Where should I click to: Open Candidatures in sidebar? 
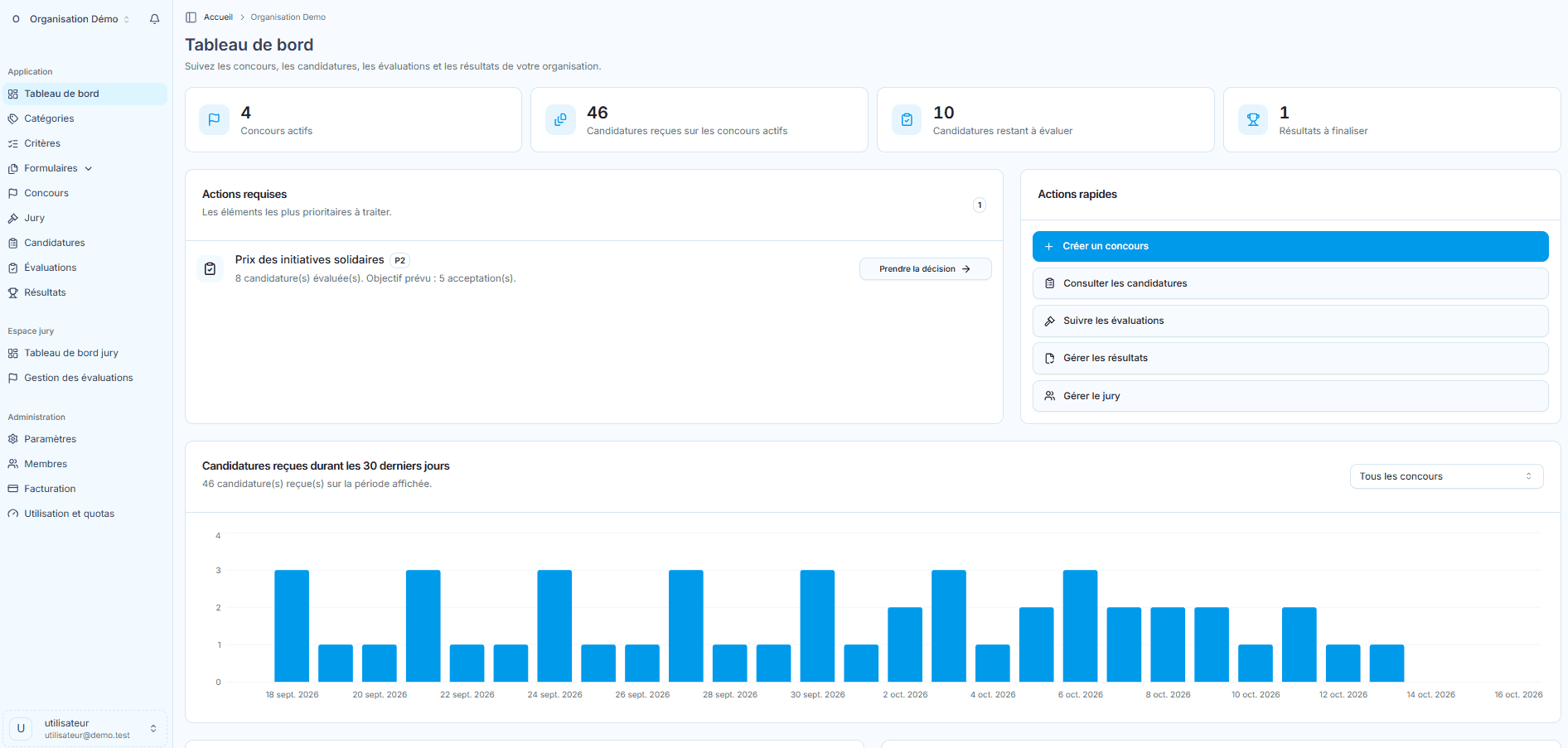coord(85,243)
